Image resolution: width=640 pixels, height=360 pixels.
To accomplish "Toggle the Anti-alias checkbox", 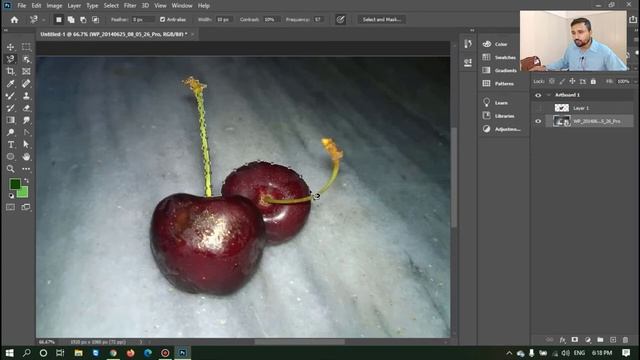I will coord(162,20).
